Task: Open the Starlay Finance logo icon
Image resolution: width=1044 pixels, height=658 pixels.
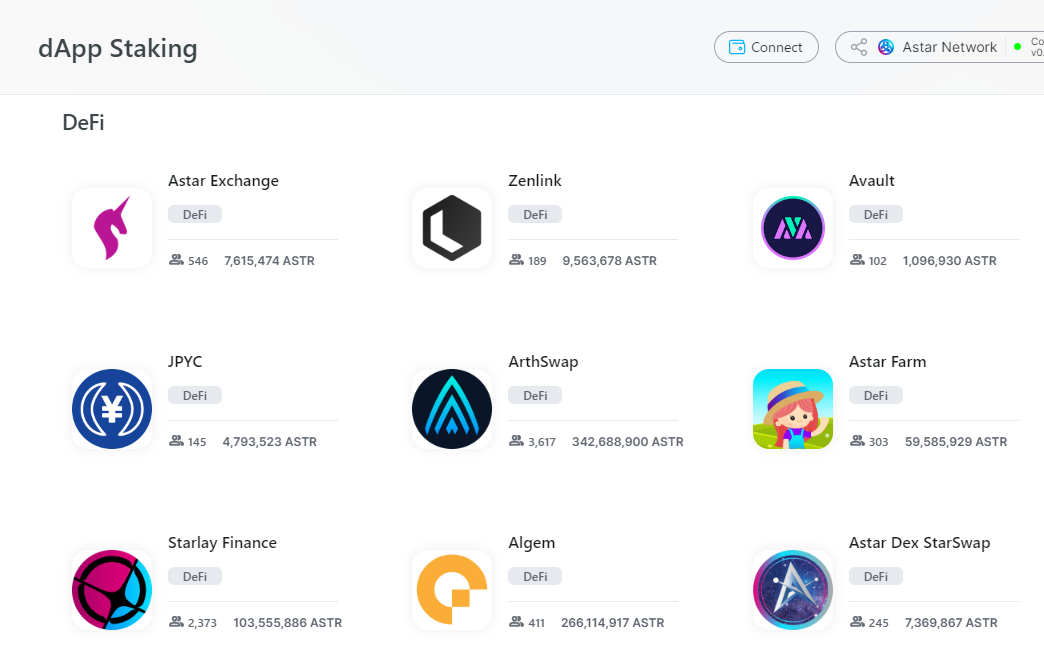Action: pos(112,590)
